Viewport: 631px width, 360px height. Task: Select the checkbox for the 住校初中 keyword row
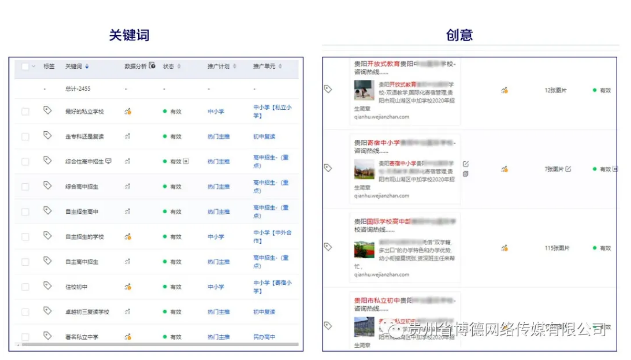click(25, 287)
